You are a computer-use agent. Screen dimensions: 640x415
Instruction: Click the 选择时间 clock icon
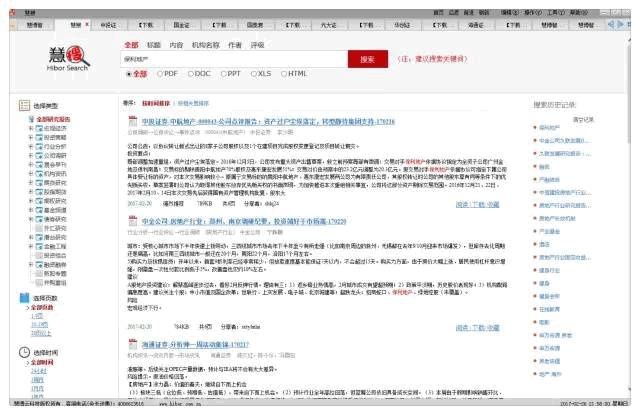[24, 352]
